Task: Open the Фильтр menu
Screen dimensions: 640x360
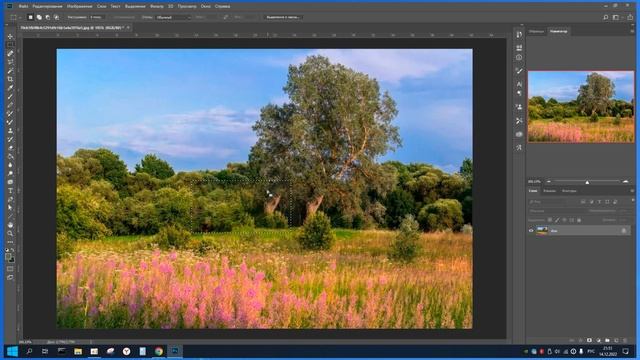Action: tap(157, 7)
